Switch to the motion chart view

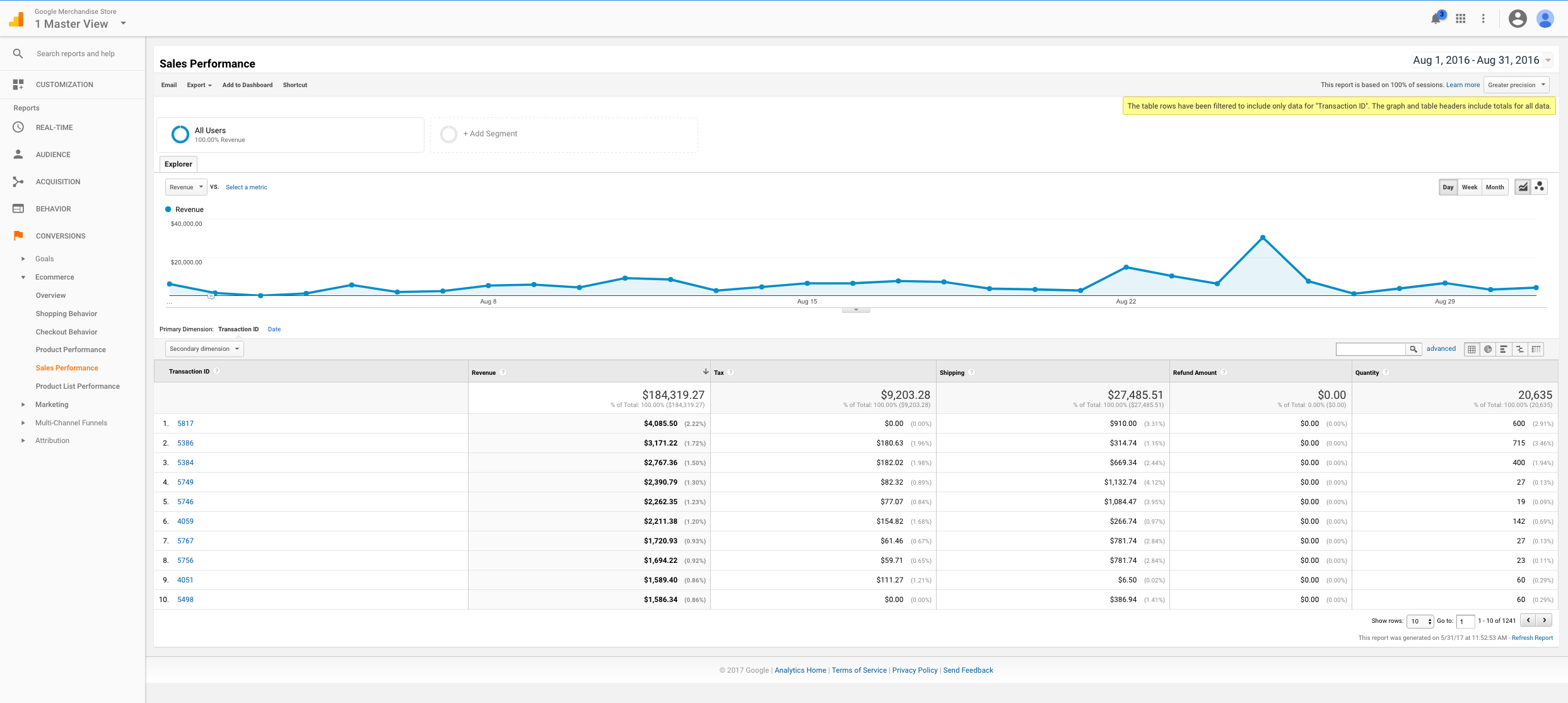pyautogui.click(x=1539, y=187)
